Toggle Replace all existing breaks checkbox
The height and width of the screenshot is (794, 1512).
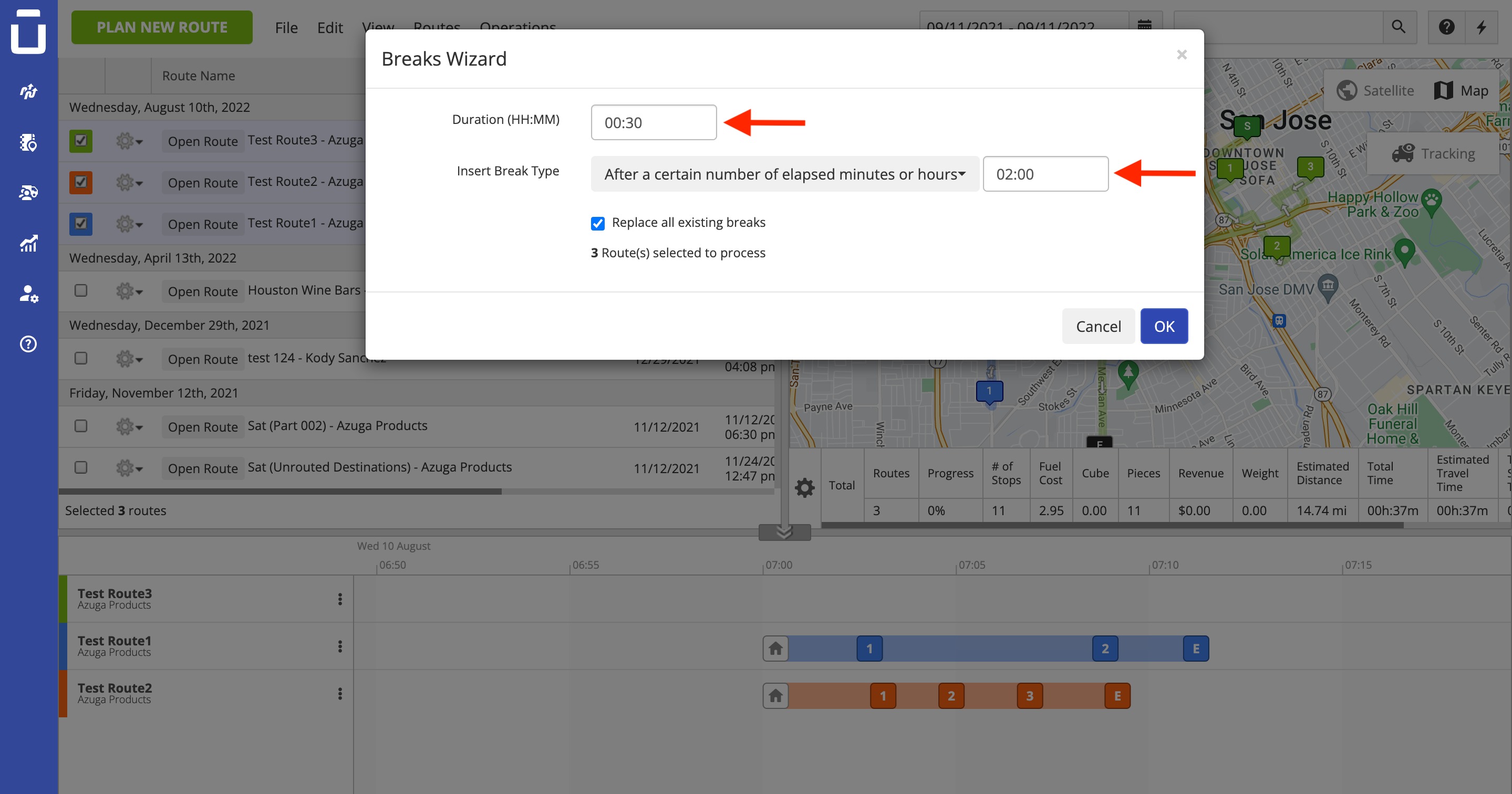coord(597,224)
